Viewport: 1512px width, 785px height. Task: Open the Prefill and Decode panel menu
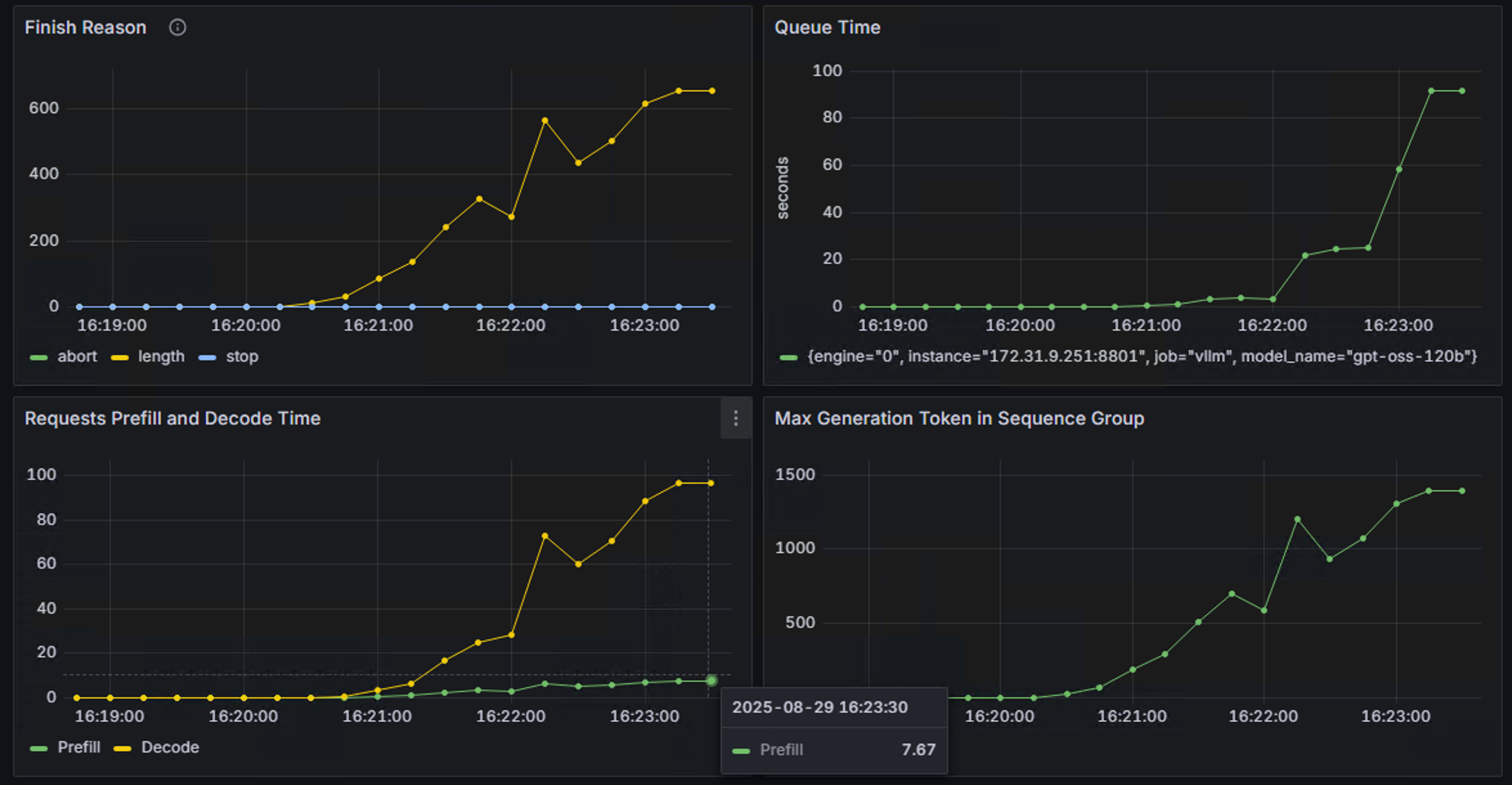pyautogui.click(x=735, y=419)
